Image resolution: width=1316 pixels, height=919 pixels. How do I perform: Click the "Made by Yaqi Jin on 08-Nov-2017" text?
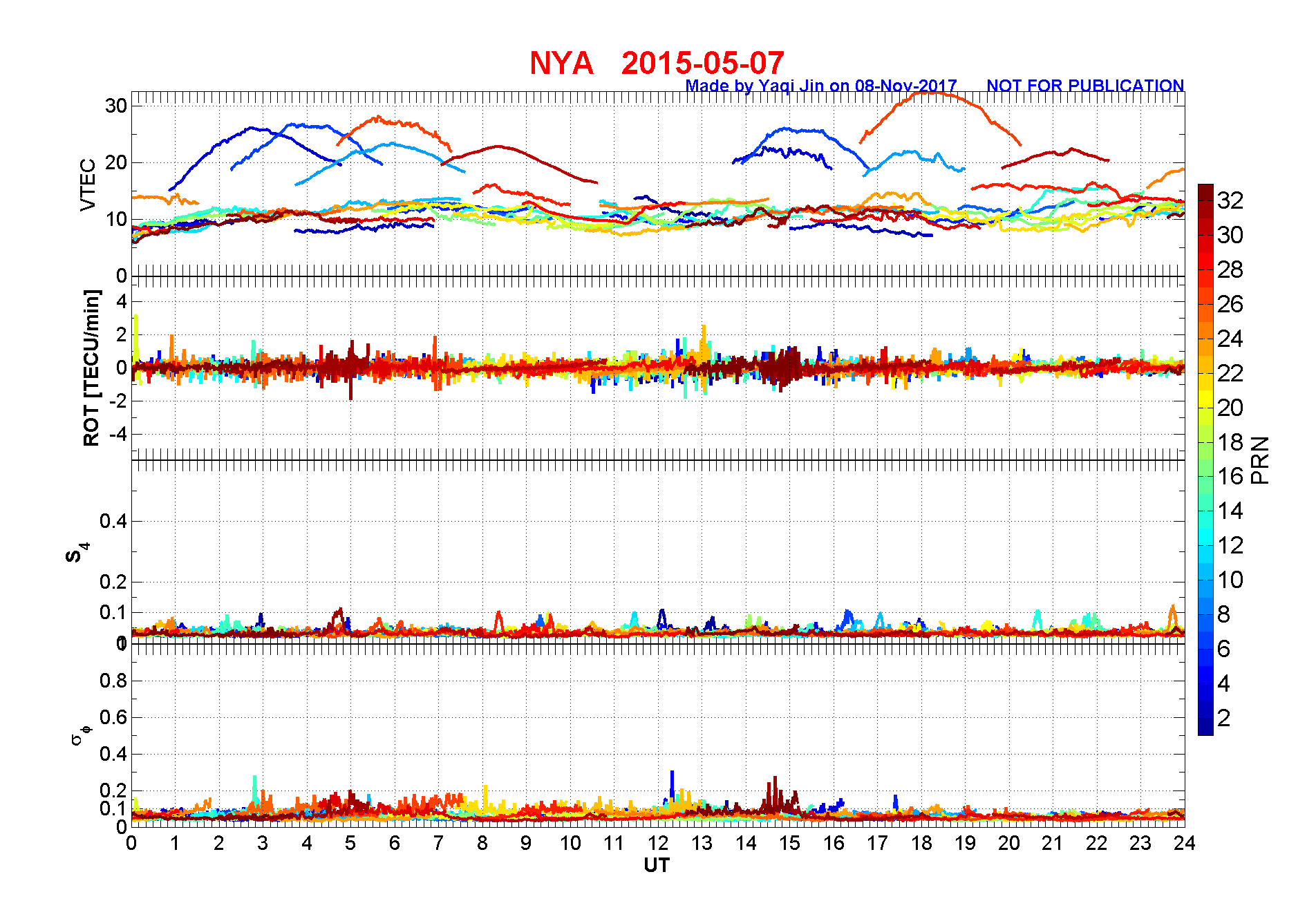821,86
